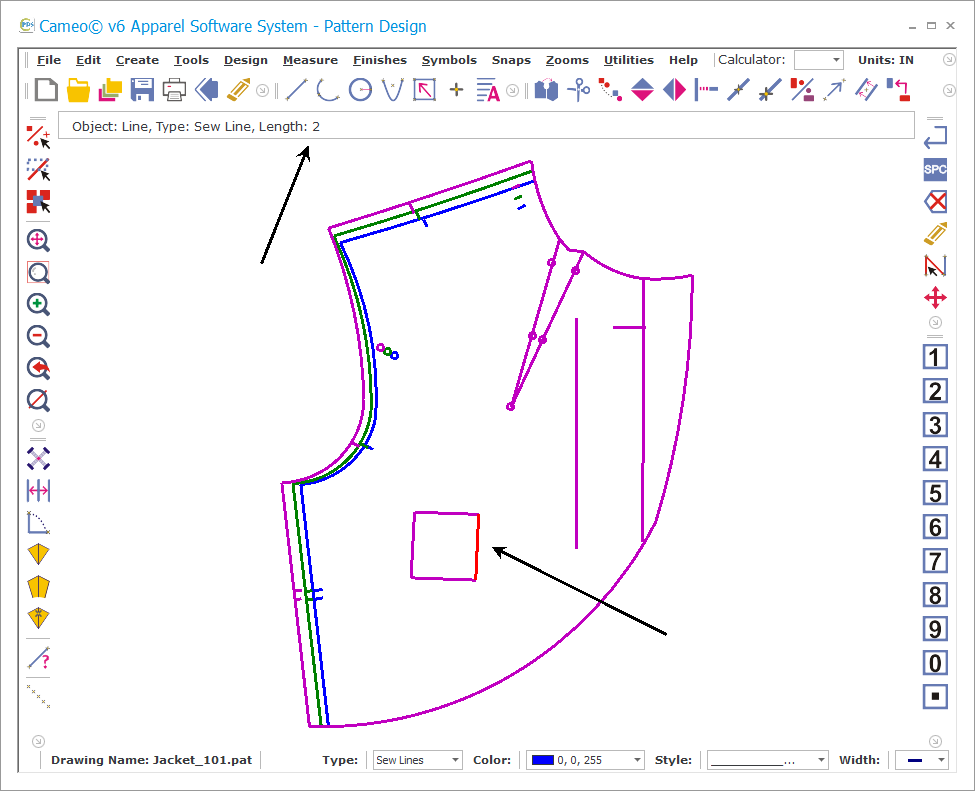Open the Type Sew Lines dropdown
Screen dimensions: 975x791
click(x=417, y=760)
